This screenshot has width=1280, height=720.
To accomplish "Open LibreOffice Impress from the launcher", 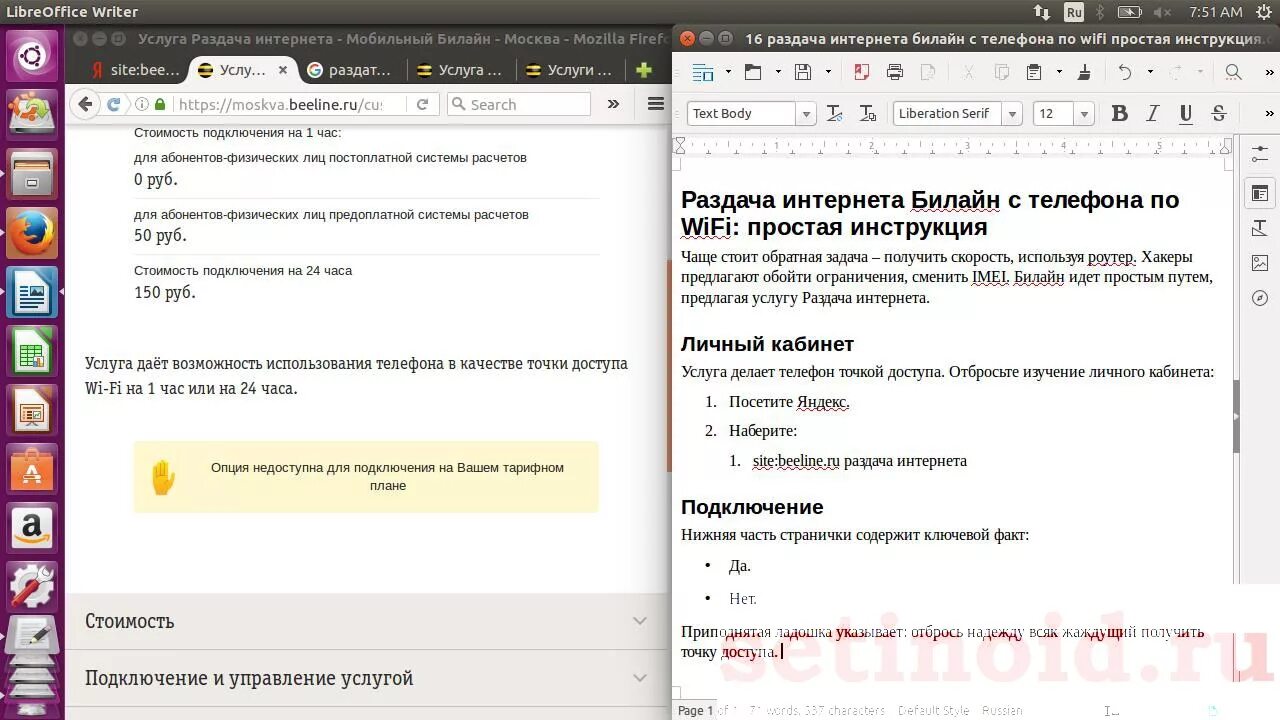I will [x=33, y=409].
